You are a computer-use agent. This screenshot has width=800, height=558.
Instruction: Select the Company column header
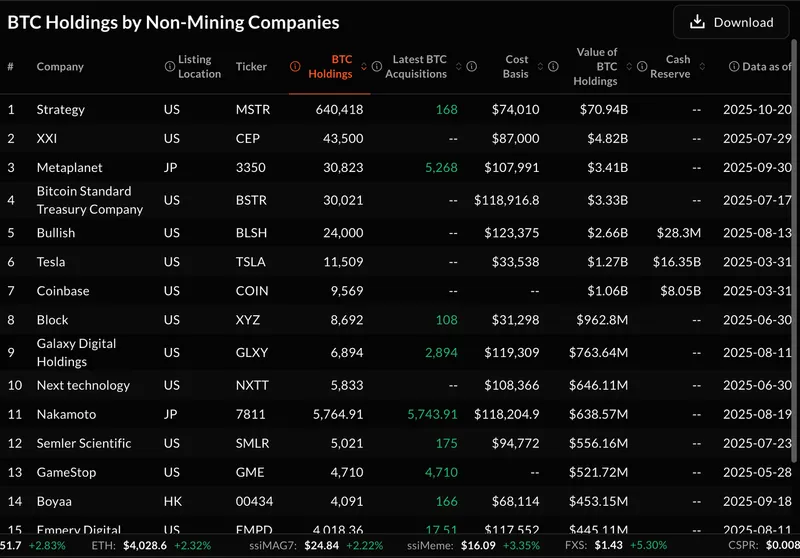pyautogui.click(x=60, y=67)
